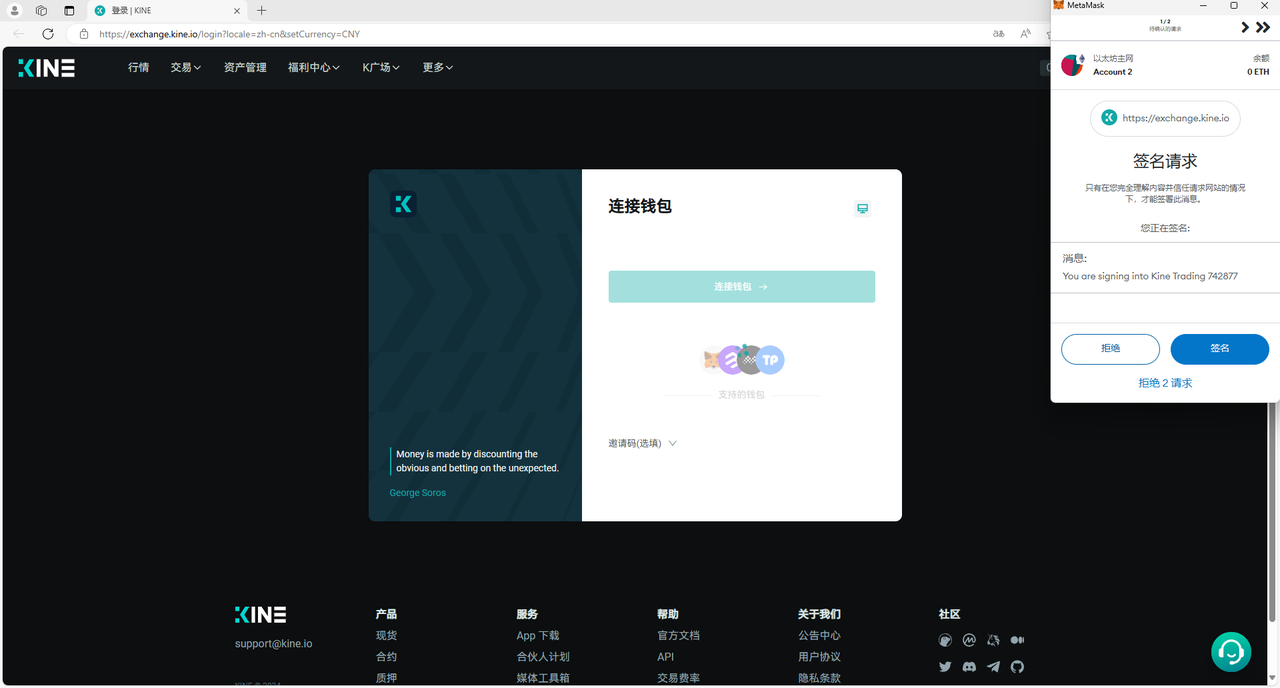Expand the 交易 dropdown menu
The height and width of the screenshot is (688, 1280).
point(185,68)
